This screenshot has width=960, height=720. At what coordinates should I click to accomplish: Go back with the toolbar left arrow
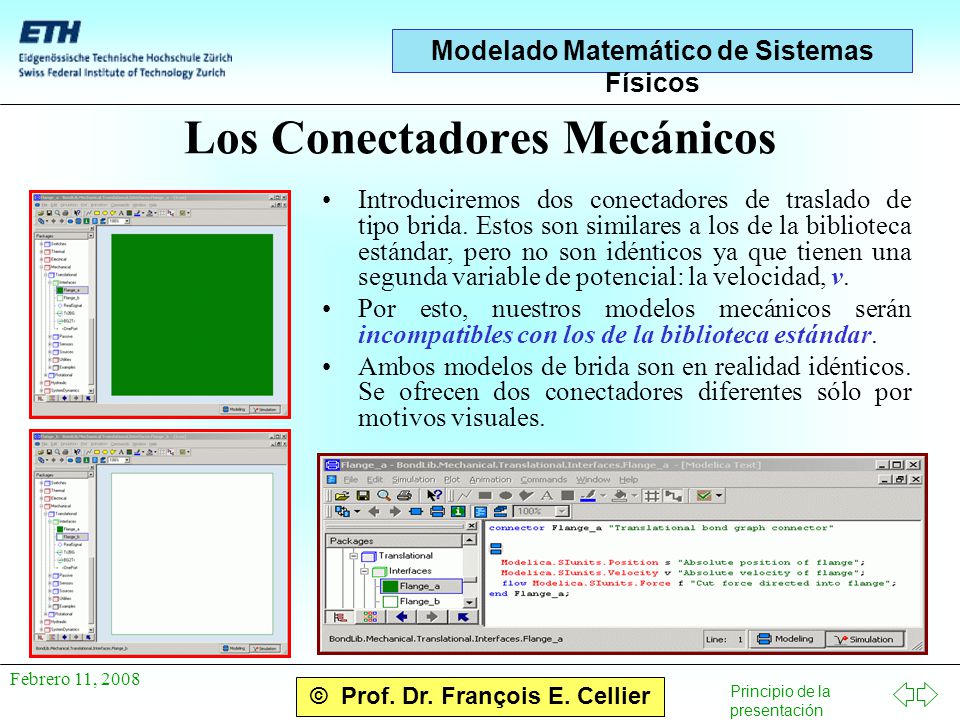[x=374, y=511]
